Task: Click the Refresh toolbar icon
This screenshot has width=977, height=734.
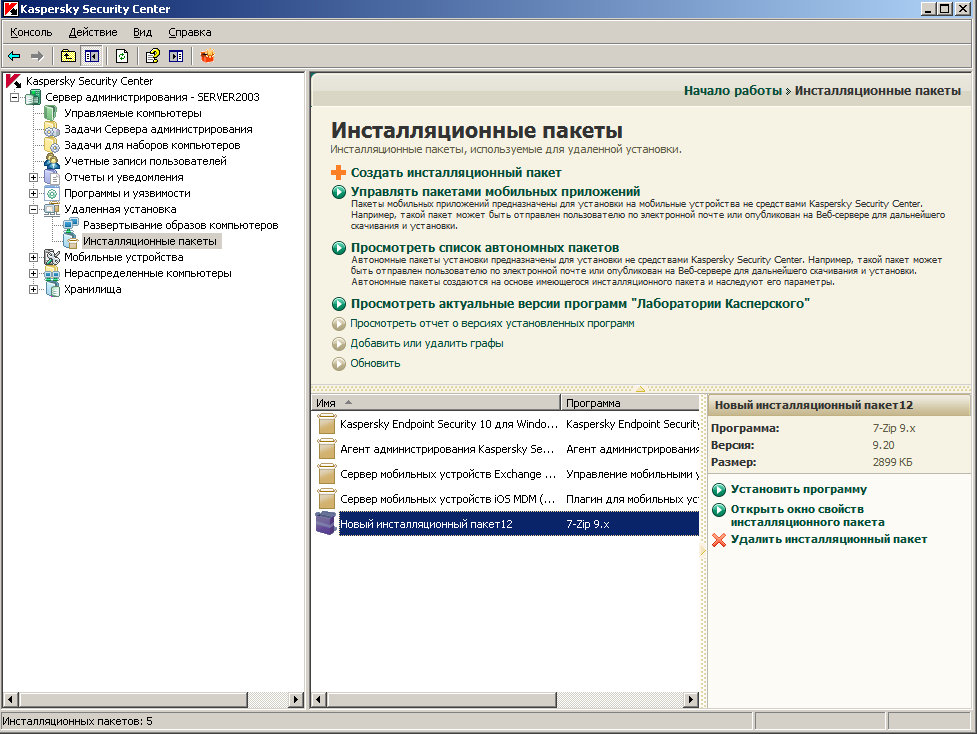Action: (x=122, y=56)
